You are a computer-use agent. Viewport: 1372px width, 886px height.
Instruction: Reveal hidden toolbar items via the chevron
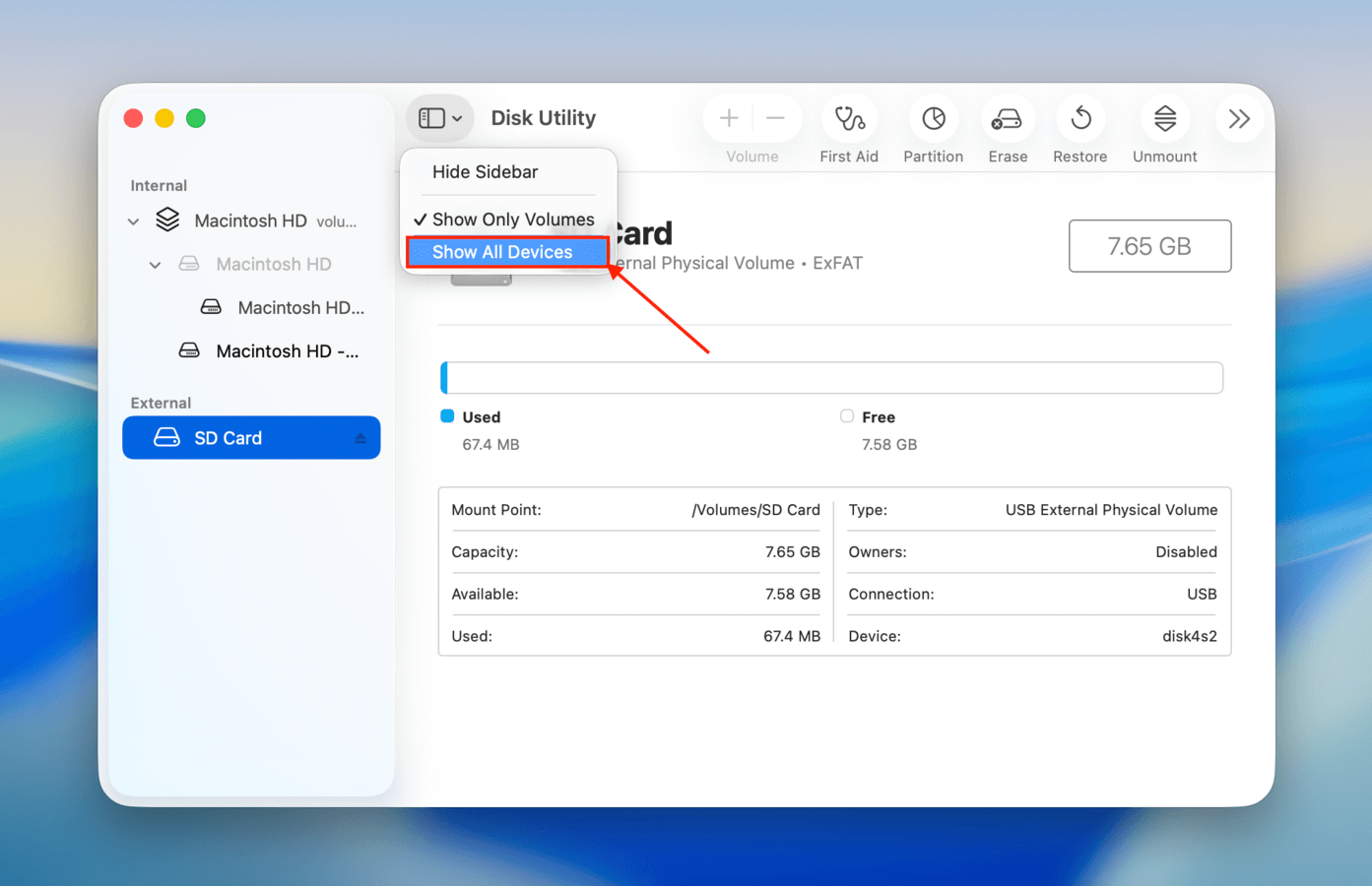coord(1239,118)
